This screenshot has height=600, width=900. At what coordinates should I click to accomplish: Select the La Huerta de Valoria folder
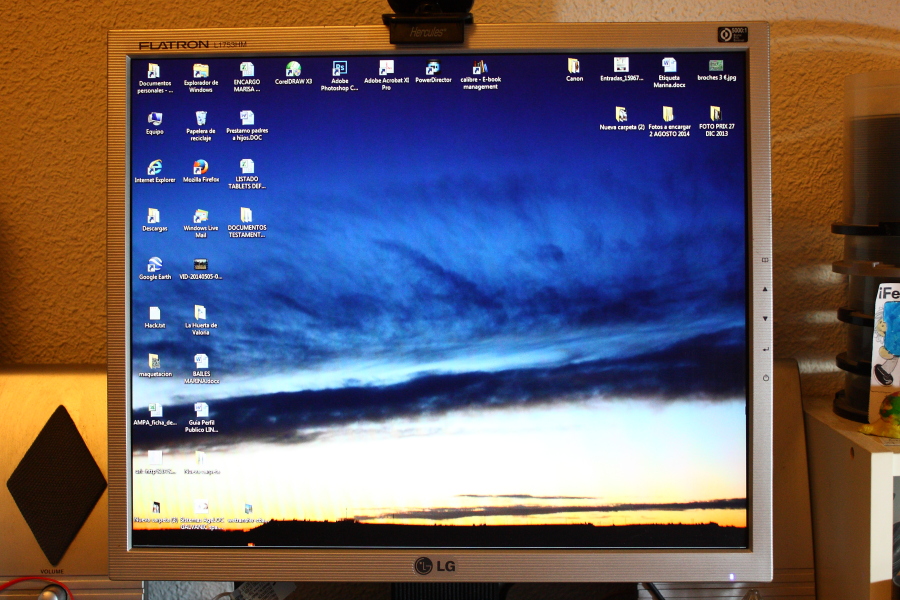pyautogui.click(x=201, y=320)
